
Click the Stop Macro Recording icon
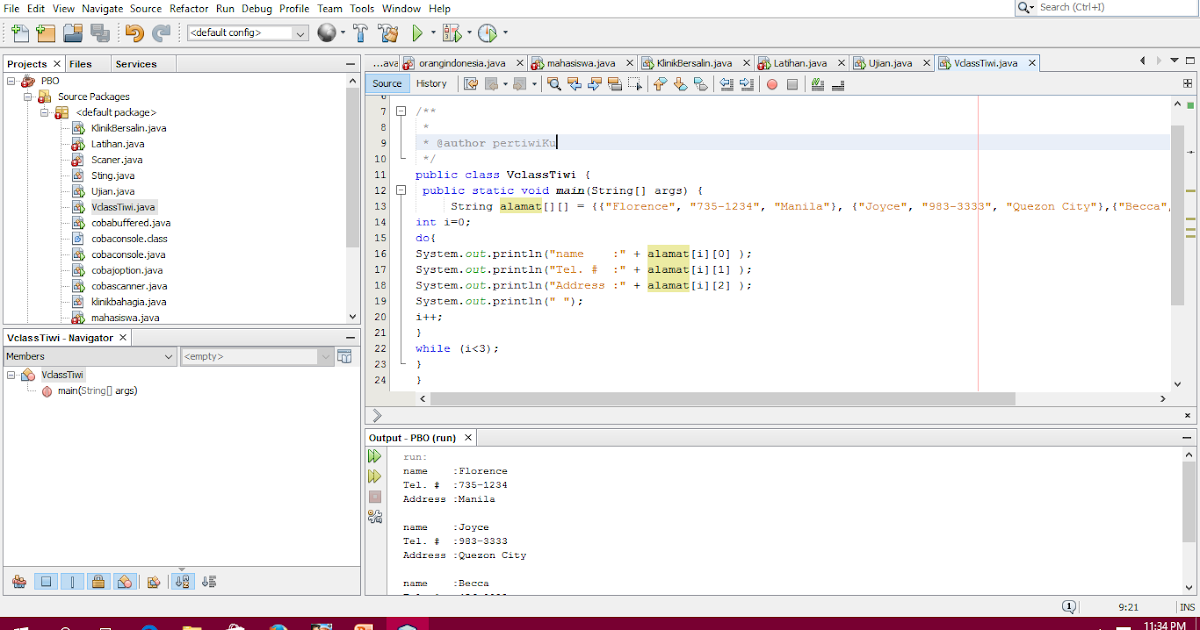pyautogui.click(x=792, y=85)
